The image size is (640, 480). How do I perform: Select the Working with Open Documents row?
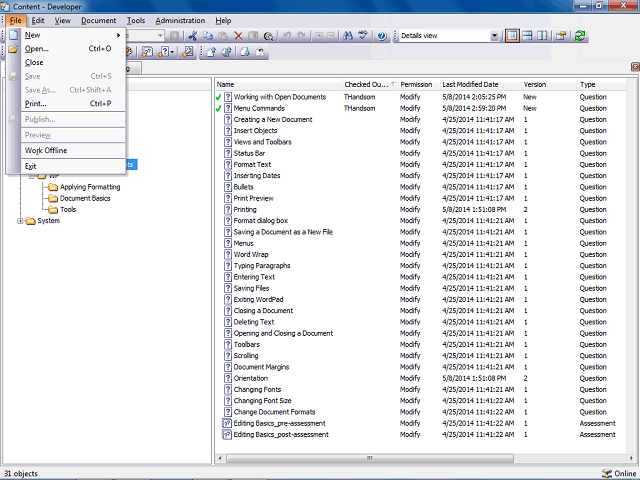click(x=420, y=97)
